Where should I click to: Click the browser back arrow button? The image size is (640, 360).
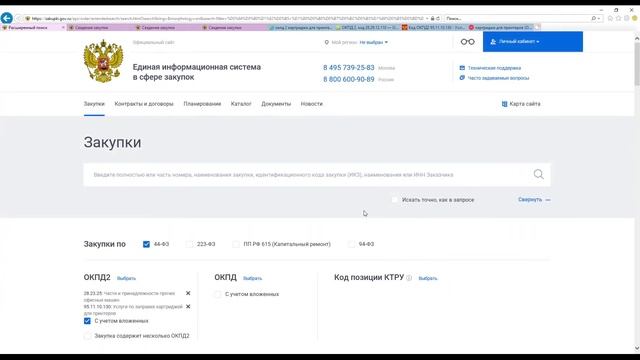[7, 18]
